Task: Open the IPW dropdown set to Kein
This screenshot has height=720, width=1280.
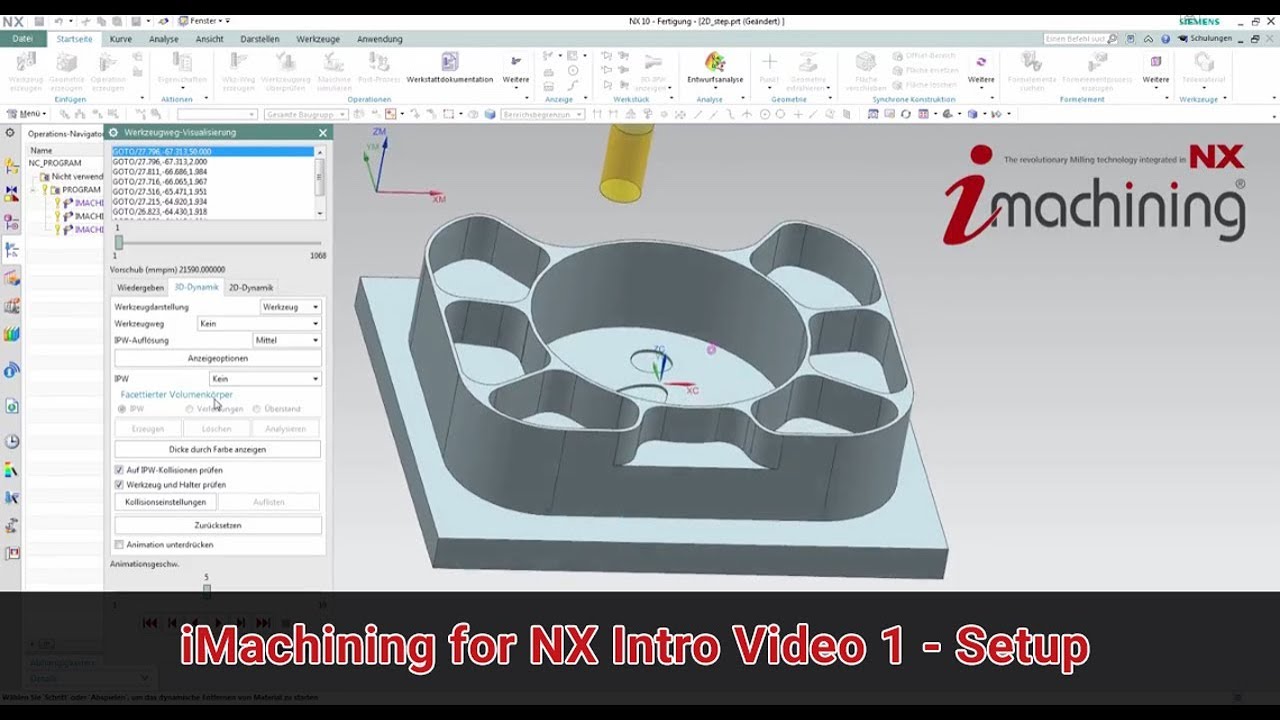Action: click(x=265, y=379)
